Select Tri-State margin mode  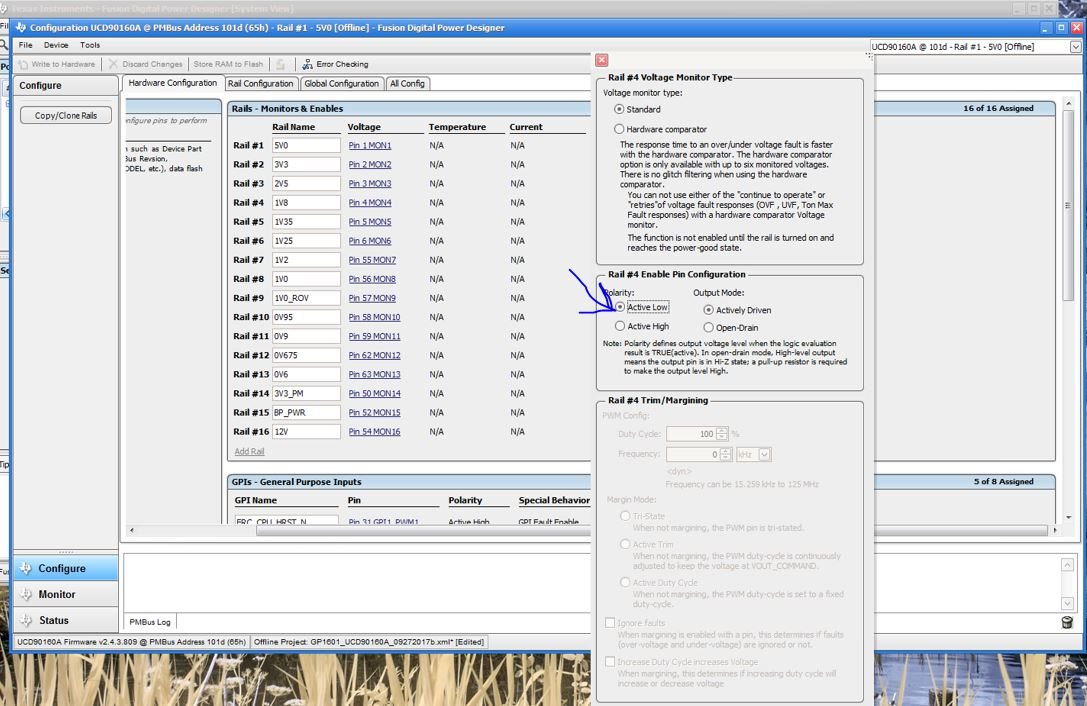coord(625,516)
